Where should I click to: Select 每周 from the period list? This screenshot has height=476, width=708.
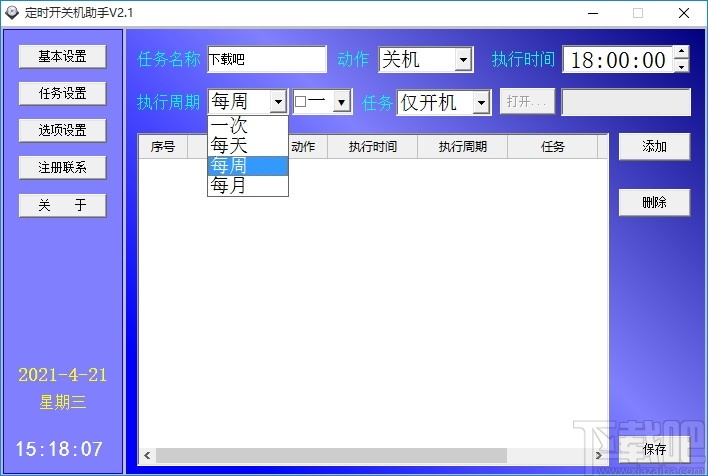[247, 166]
